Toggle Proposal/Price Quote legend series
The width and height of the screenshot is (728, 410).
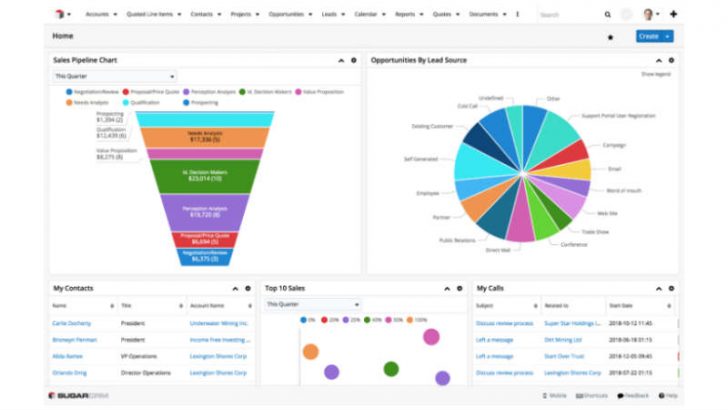[x=151, y=92]
